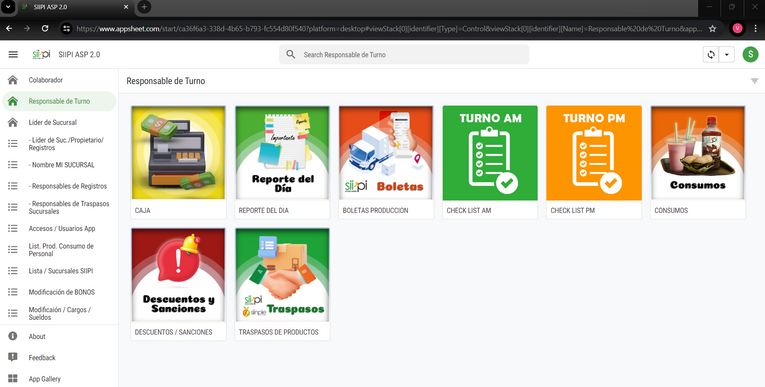Focus the Search Responsable de Turno field

tap(404, 54)
